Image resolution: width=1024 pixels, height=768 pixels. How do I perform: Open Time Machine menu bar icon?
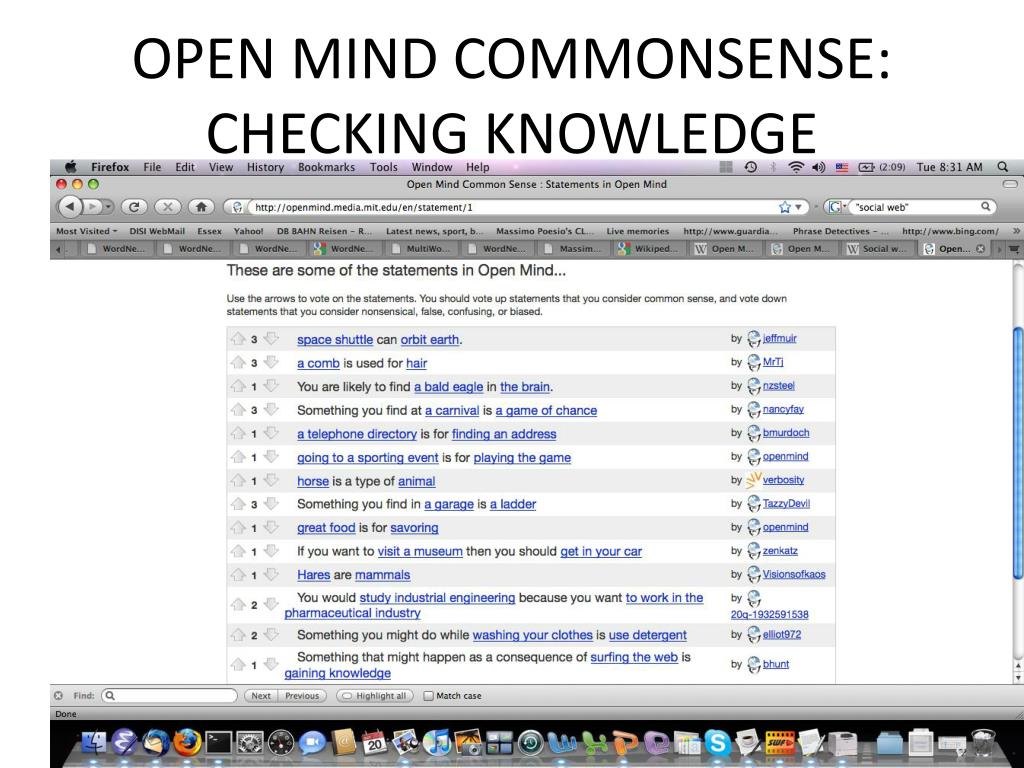[750, 167]
